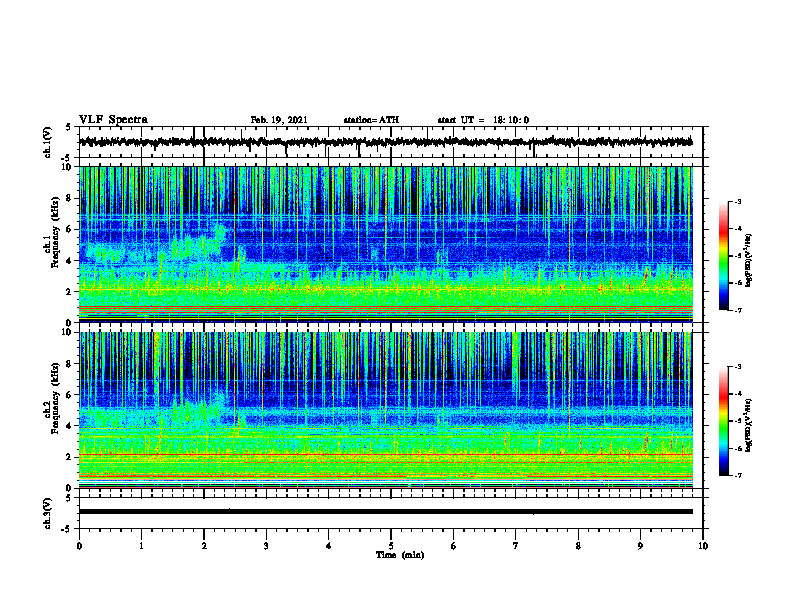The height and width of the screenshot is (612, 792).
Task: Click the "ch.1(V)" axis label at top
Action: [48, 142]
